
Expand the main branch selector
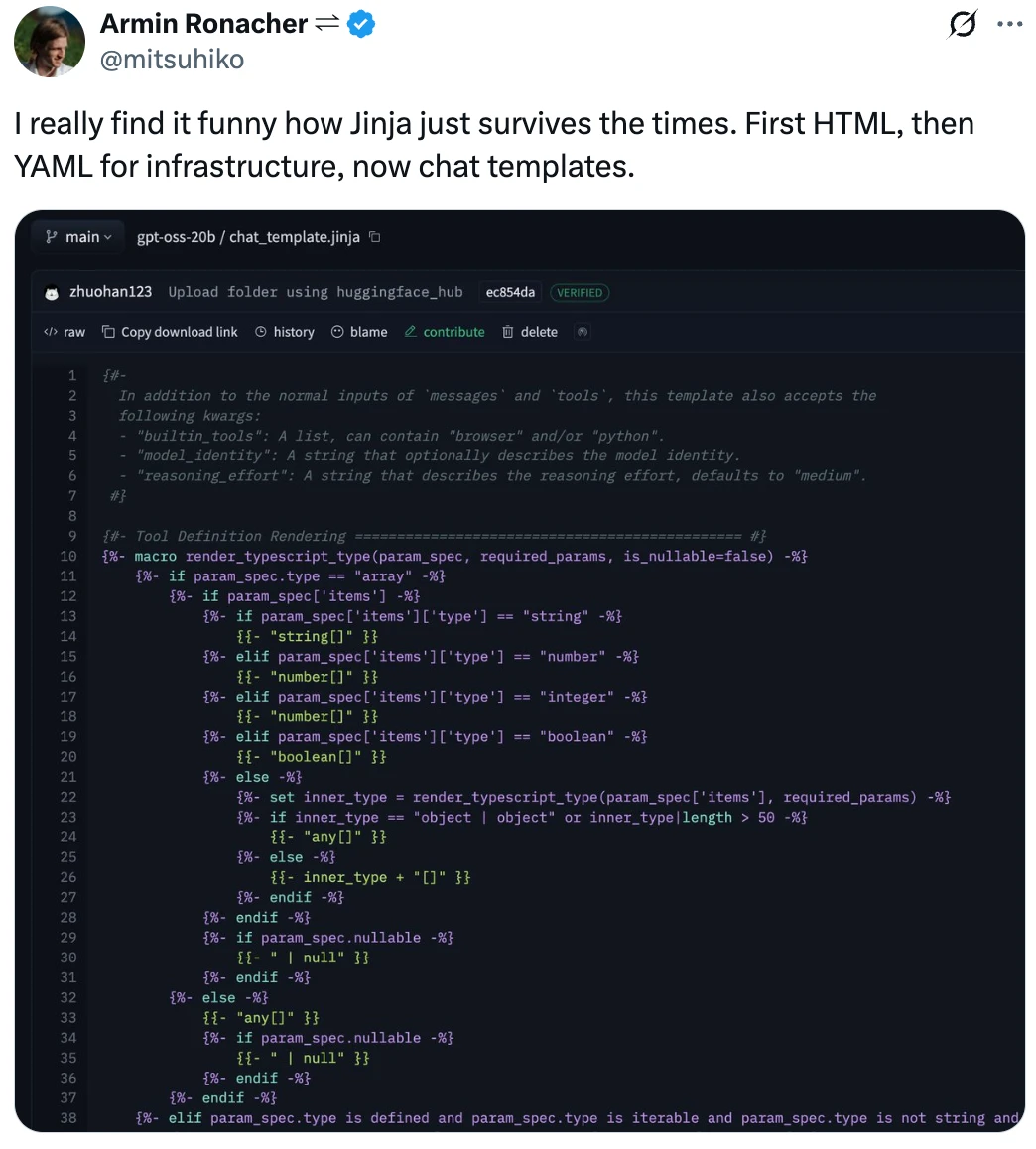pyautogui.click(x=78, y=237)
